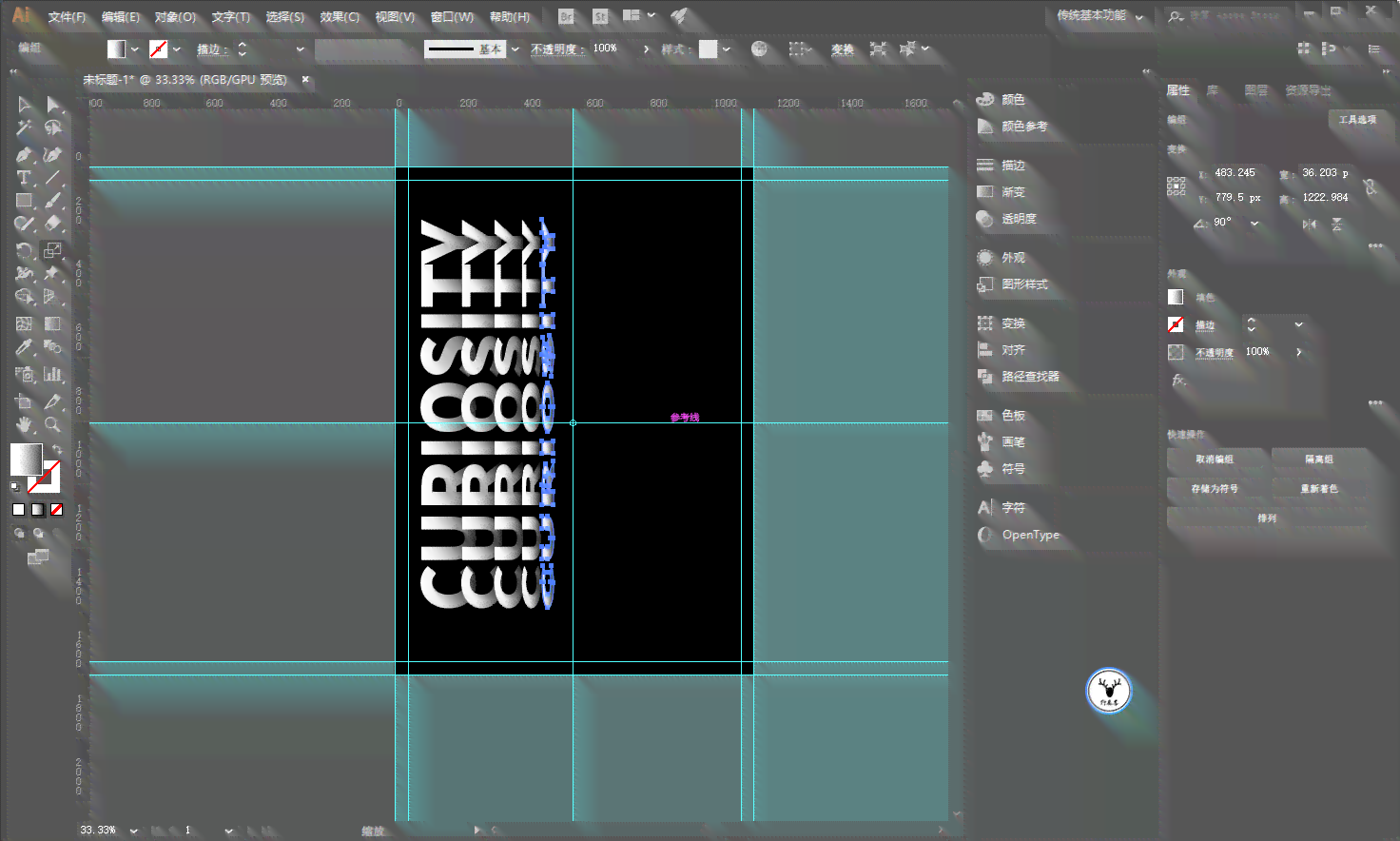1400x841 pixels.
Task: Select the Selection (black arrow) tool
Action: (24, 105)
